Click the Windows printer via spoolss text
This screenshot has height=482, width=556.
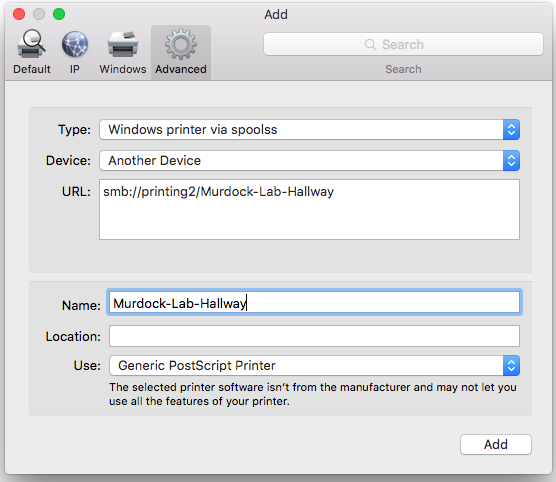point(193,129)
